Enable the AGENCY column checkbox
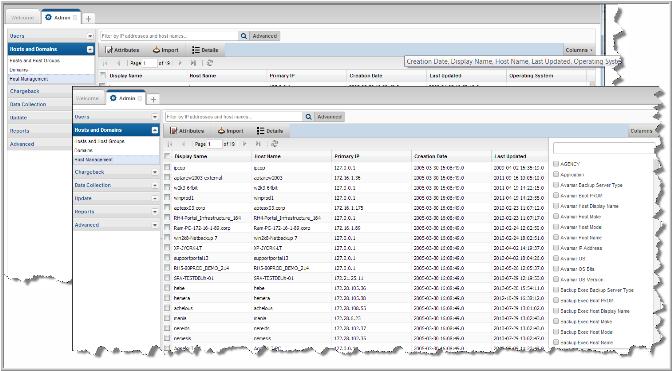672x371 pixels. click(x=556, y=164)
